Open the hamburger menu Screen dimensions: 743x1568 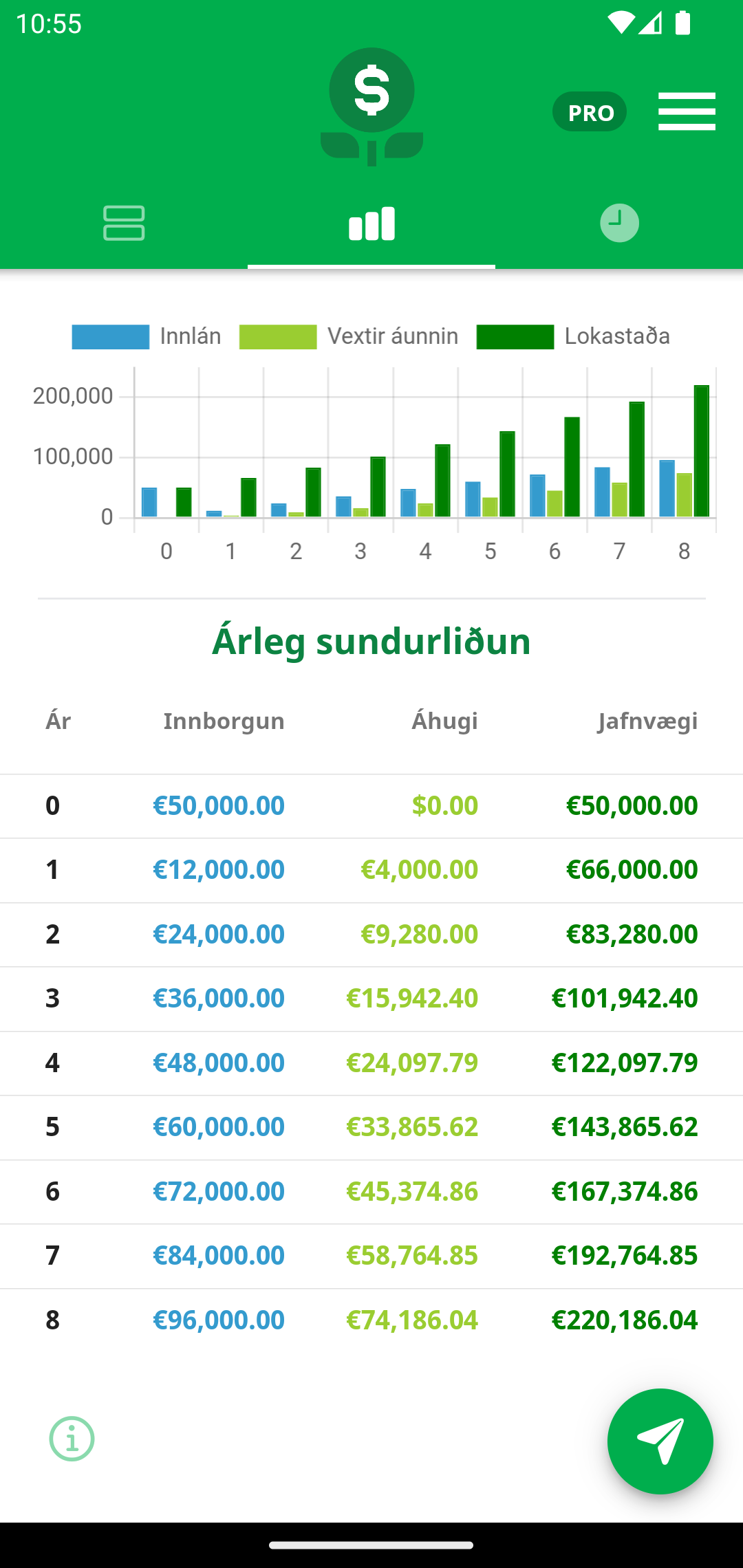tap(687, 111)
